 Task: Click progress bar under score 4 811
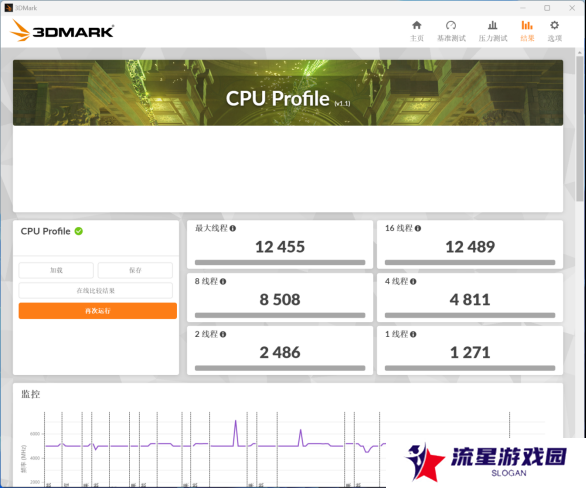click(x=470, y=315)
